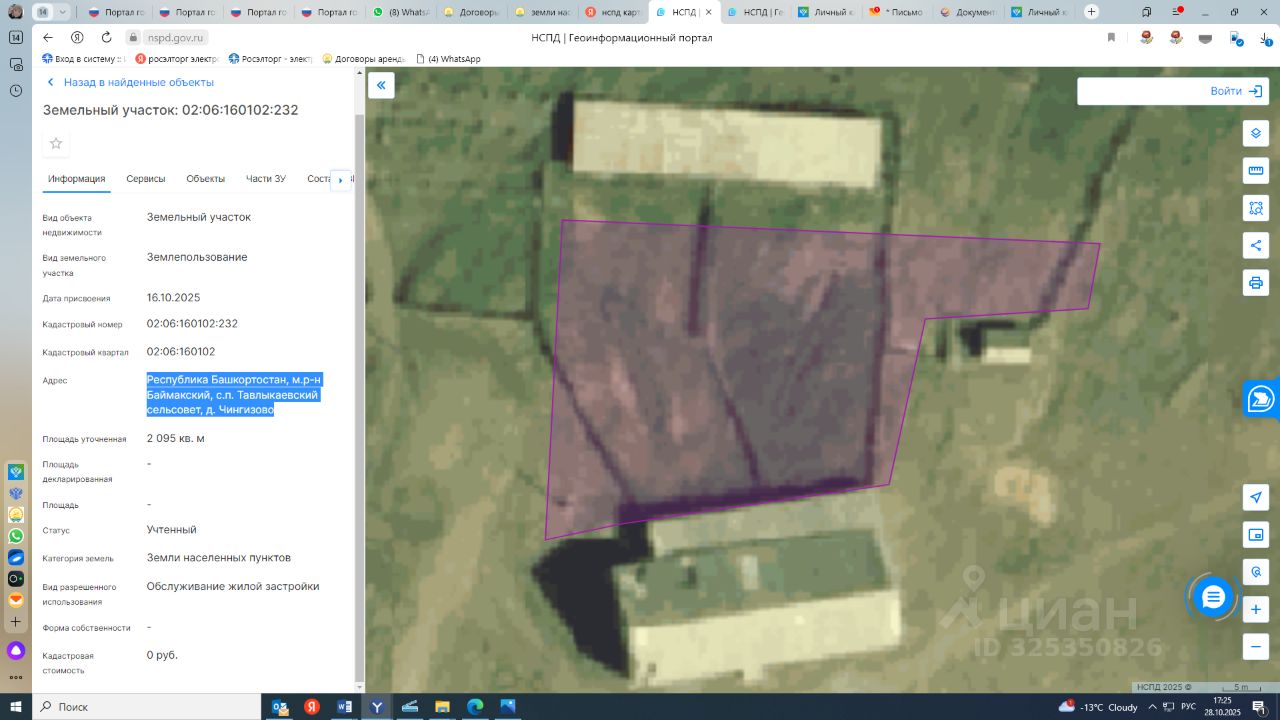Click the highlighted address text

click(x=234, y=395)
